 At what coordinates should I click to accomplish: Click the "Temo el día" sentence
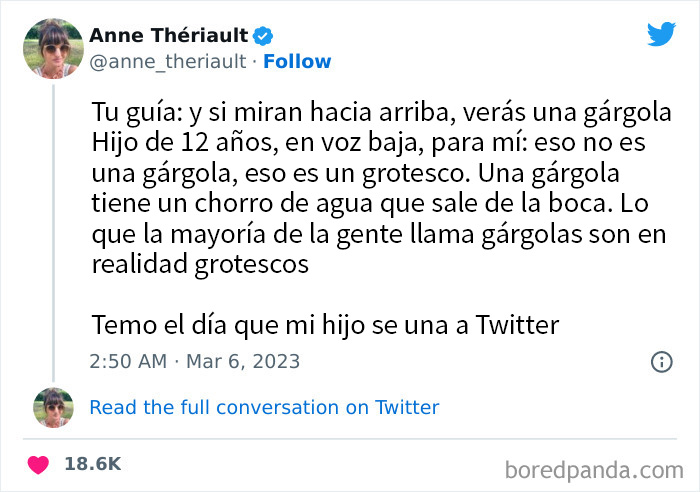(x=324, y=324)
